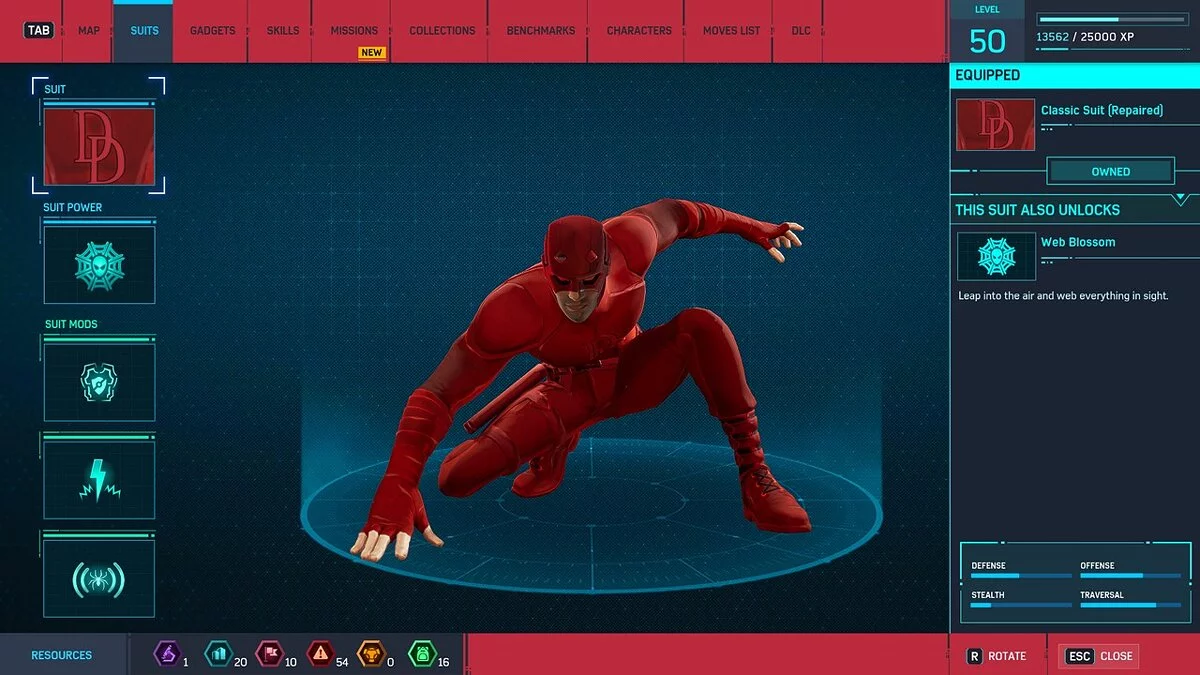1200x675 pixels.
Task: Click the RESOURCES label at bottom left
Action: click(x=62, y=655)
